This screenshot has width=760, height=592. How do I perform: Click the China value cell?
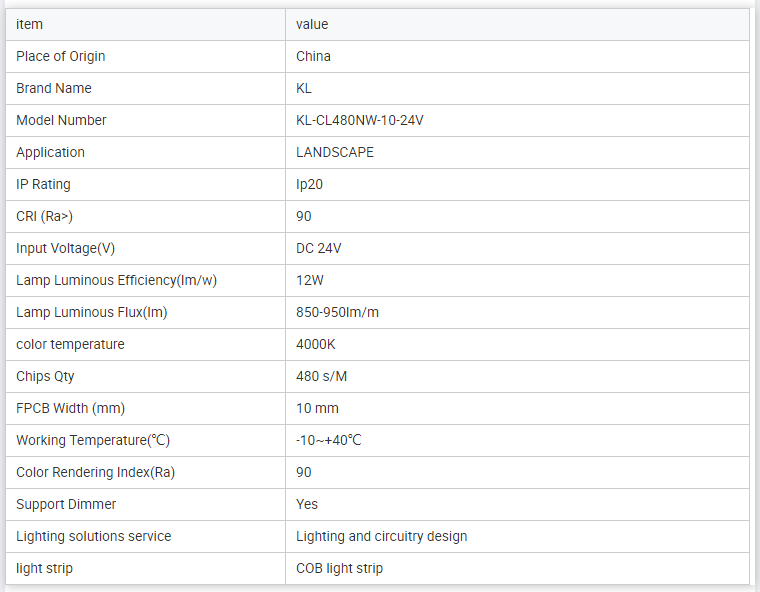(x=313, y=56)
